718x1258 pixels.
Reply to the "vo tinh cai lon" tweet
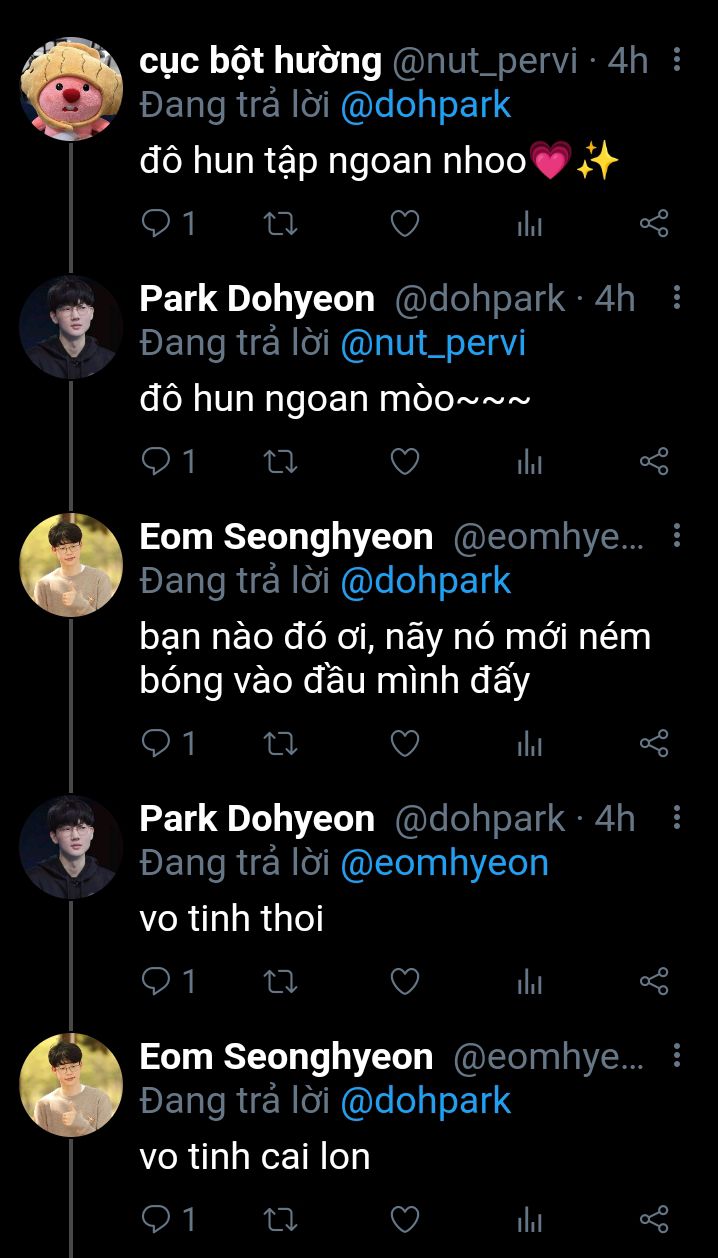pyautogui.click(x=156, y=1219)
